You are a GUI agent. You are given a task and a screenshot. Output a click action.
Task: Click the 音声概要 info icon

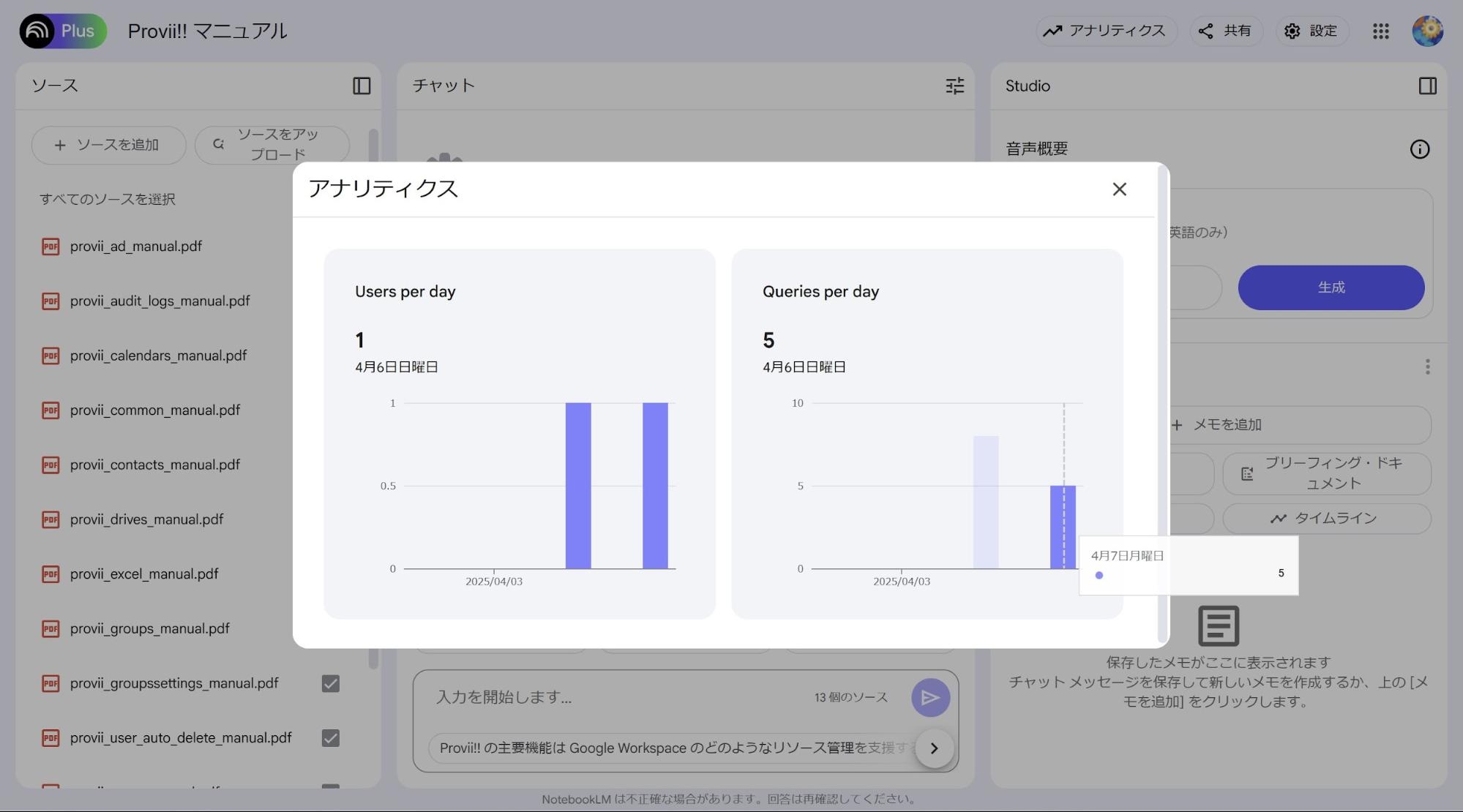tap(1419, 149)
